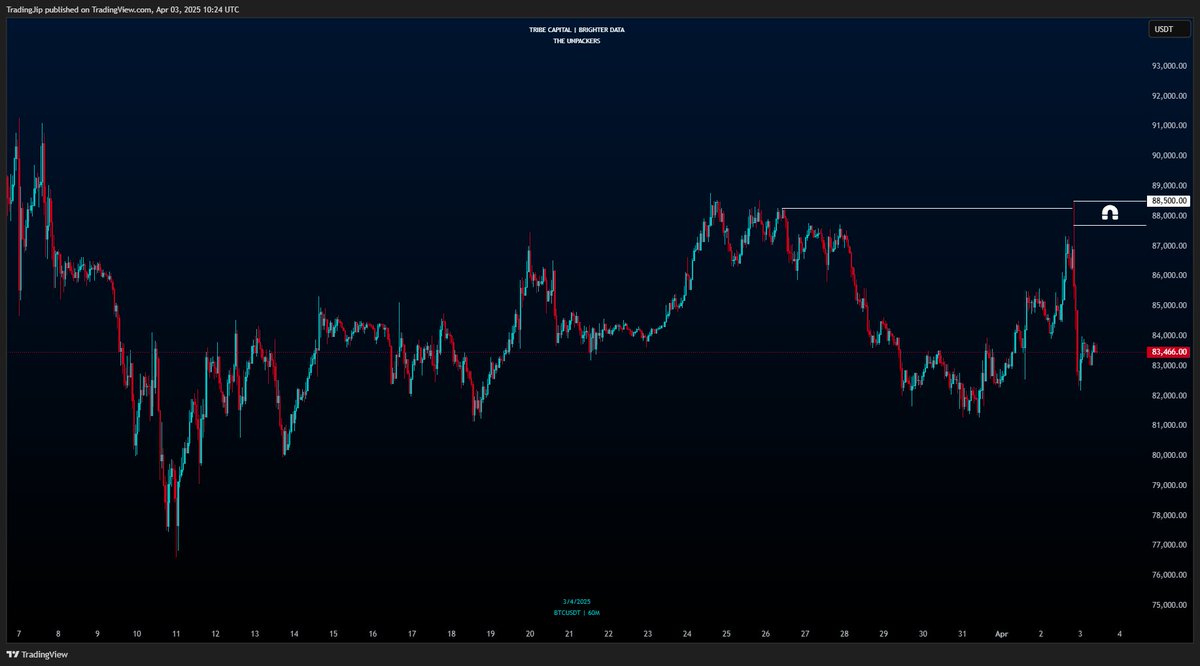Click THE UNPACKERS header text

coord(577,40)
